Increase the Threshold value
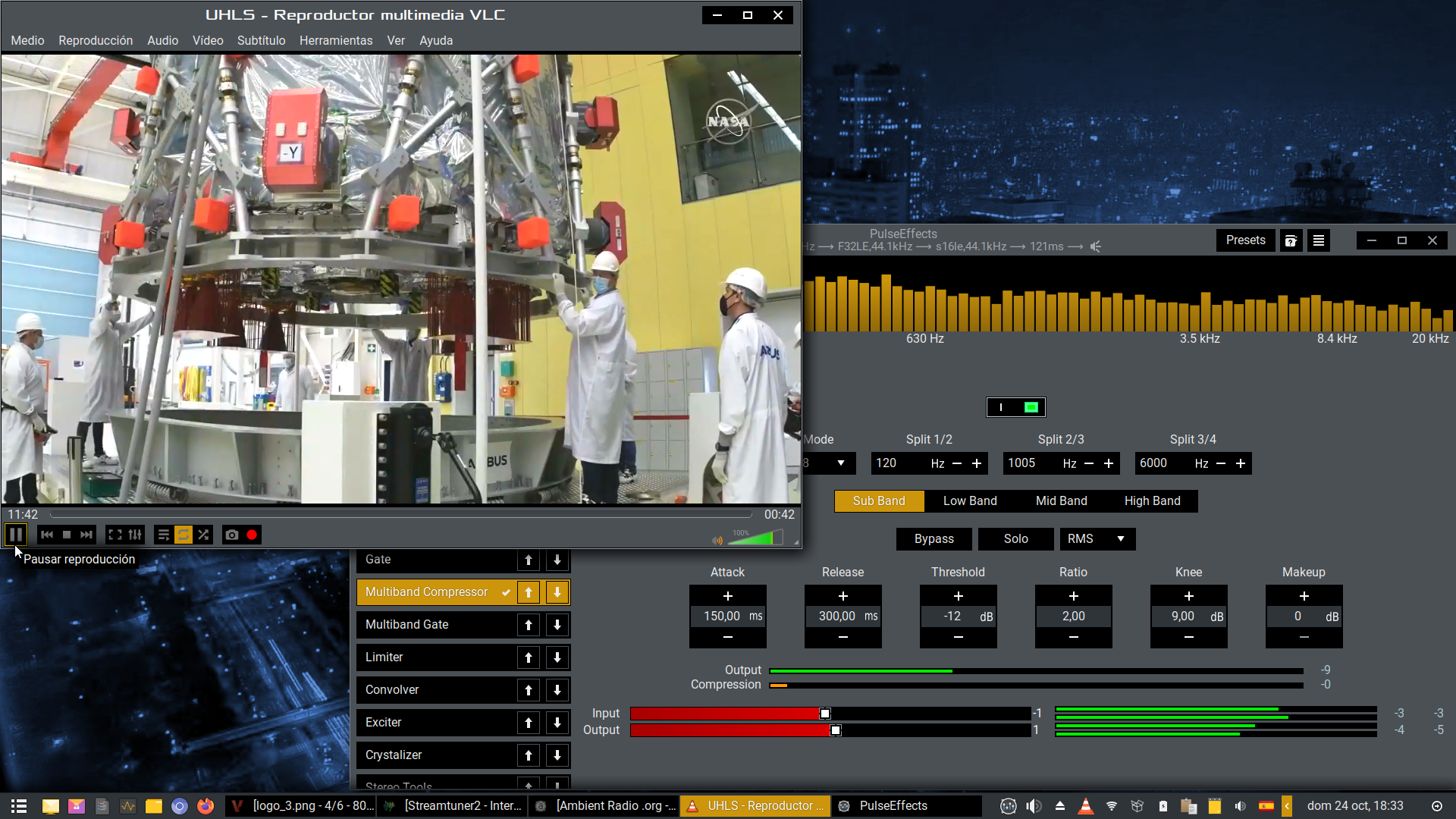 point(959,596)
